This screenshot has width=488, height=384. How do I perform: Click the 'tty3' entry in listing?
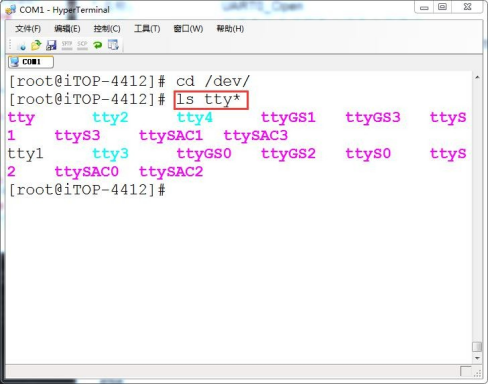pyautogui.click(x=110, y=154)
